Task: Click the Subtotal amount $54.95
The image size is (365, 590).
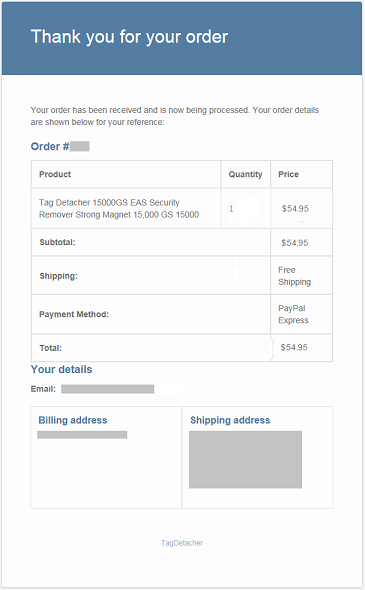Action: pyautogui.click(x=295, y=243)
